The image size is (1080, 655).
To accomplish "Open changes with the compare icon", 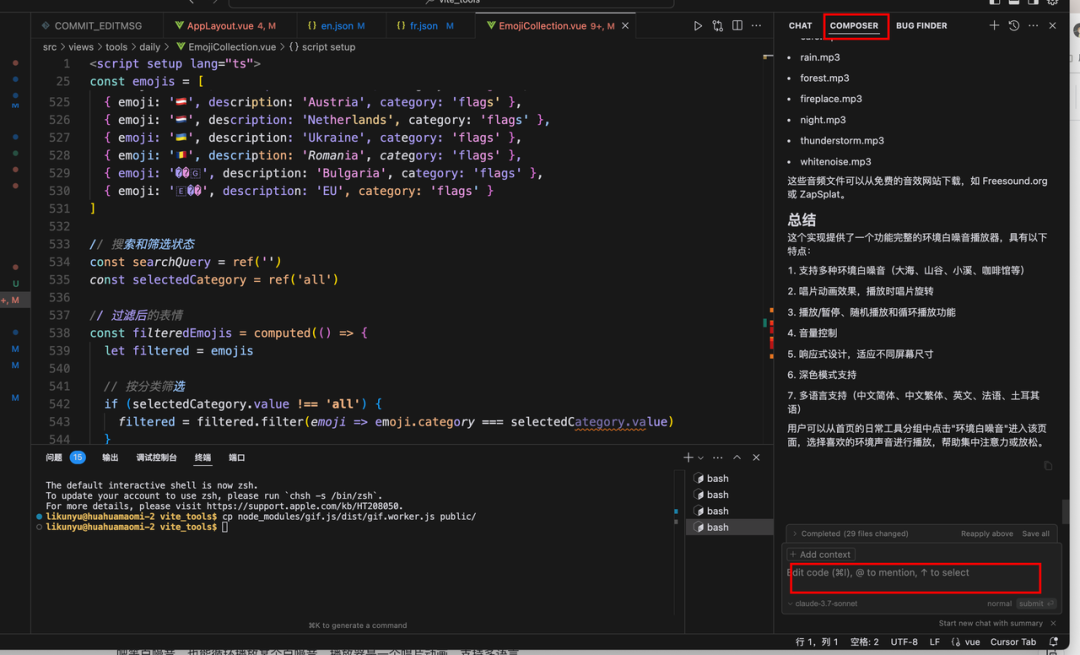I will click(718, 25).
